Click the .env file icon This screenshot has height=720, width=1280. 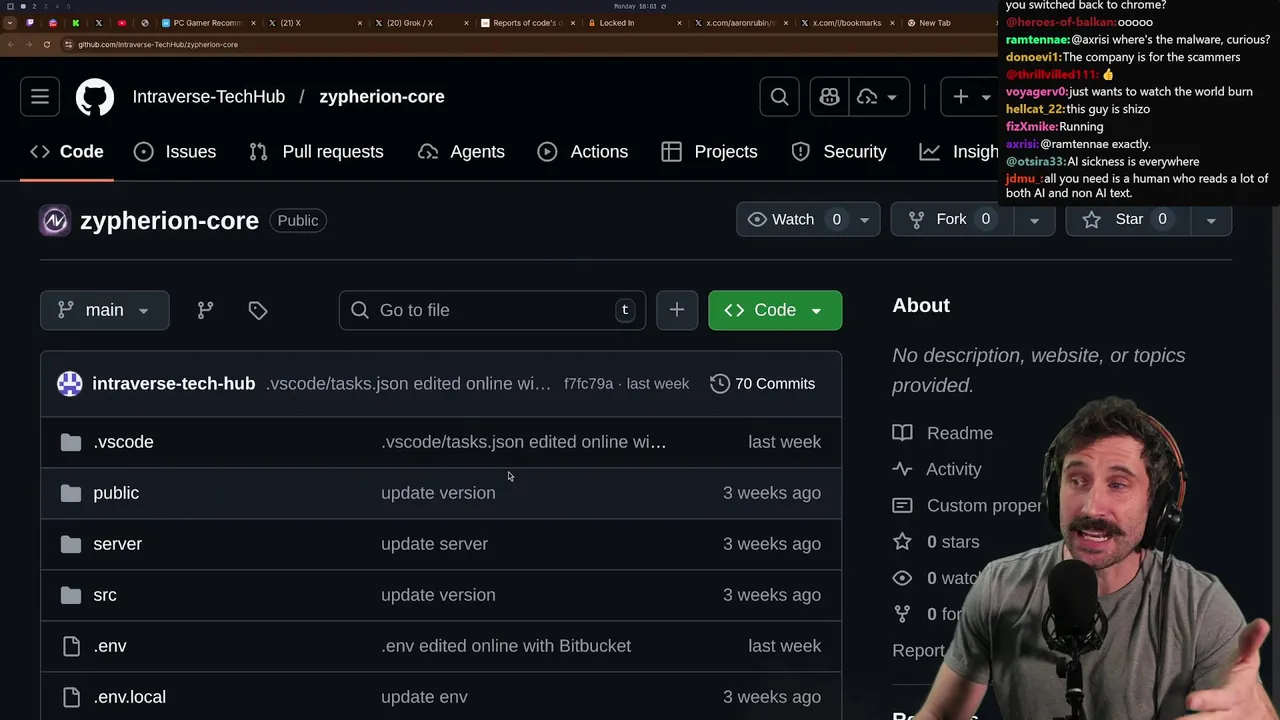click(71, 646)
